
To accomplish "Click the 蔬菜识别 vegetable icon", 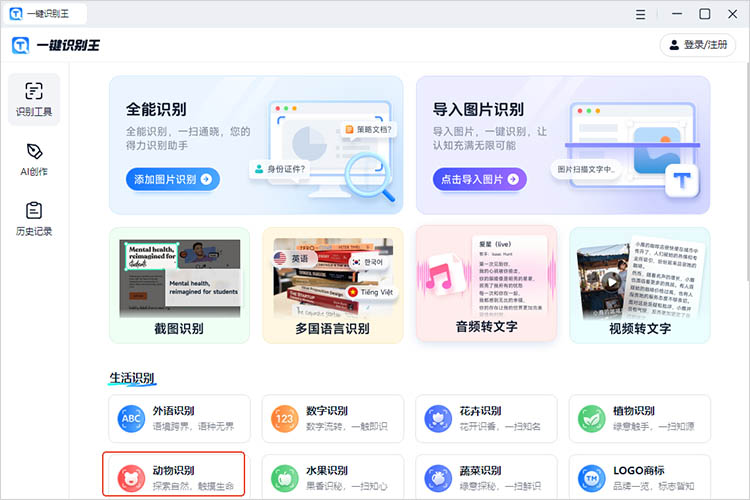I will click(438, 478).
